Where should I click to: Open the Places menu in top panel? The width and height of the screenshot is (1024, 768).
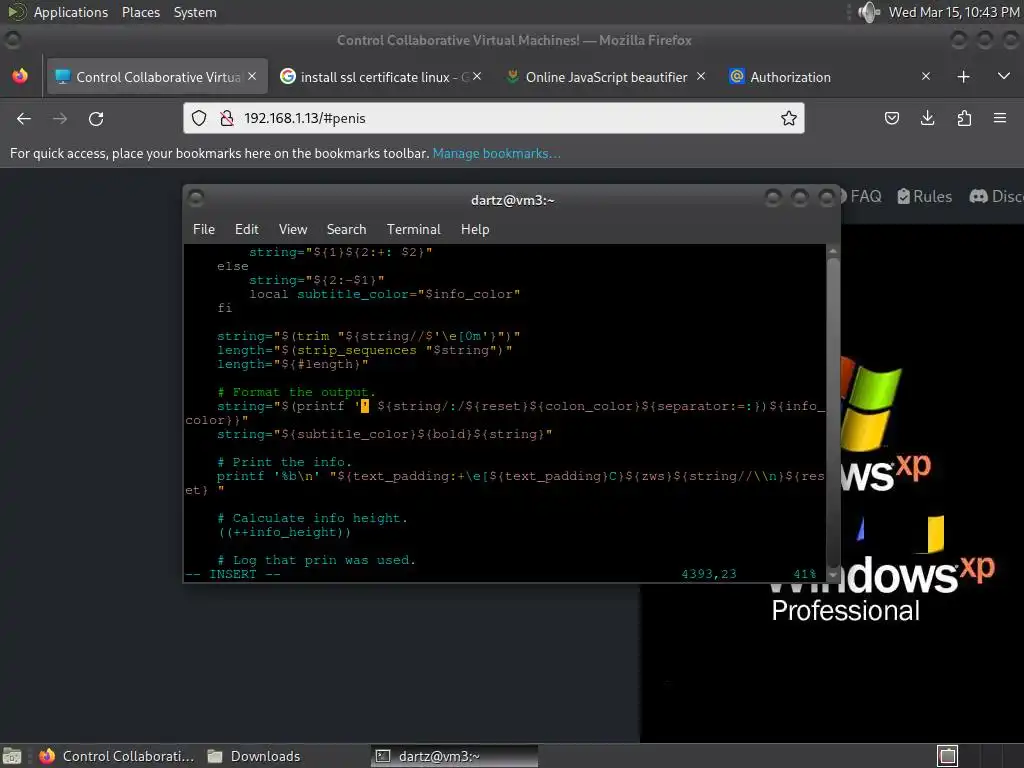(141, 12)
